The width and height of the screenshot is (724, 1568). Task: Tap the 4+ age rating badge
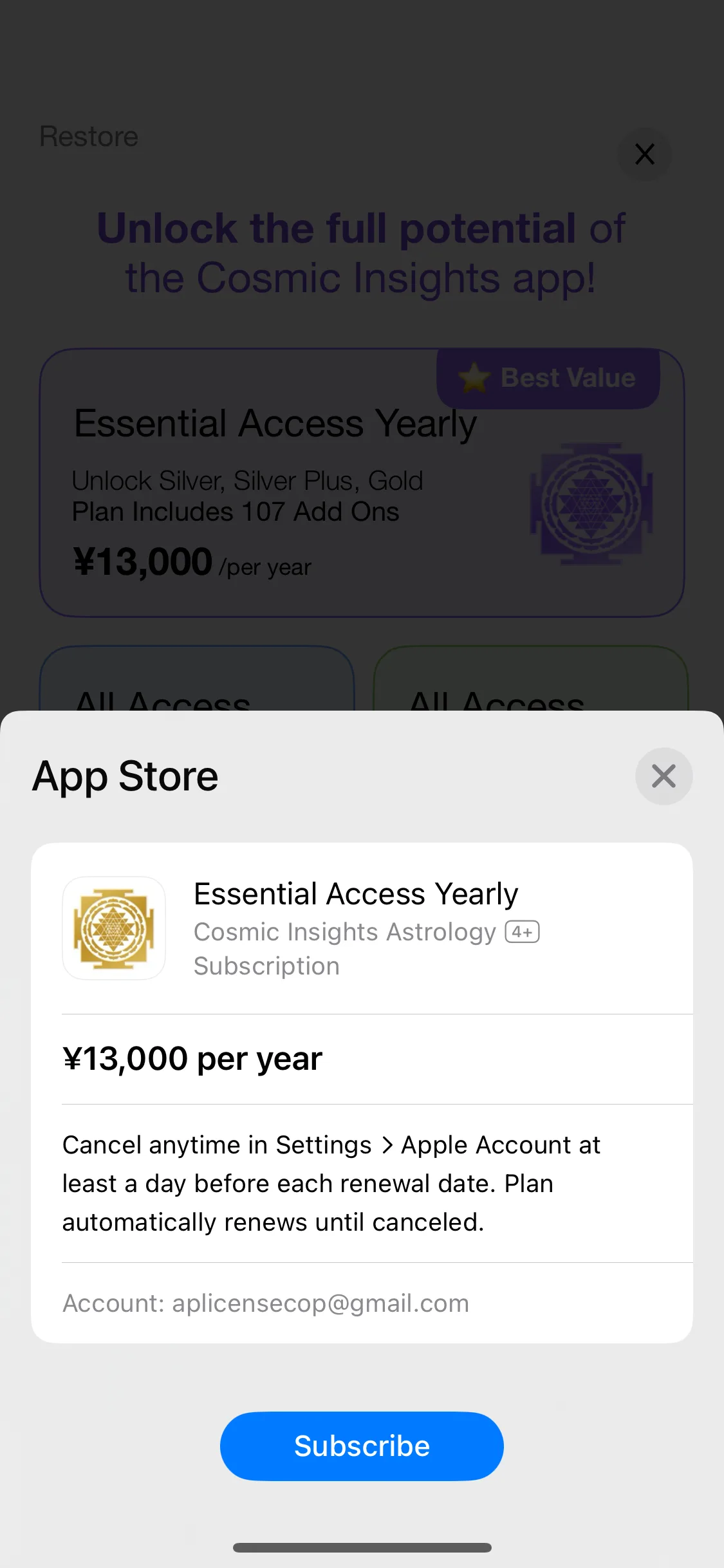[522, 931]
